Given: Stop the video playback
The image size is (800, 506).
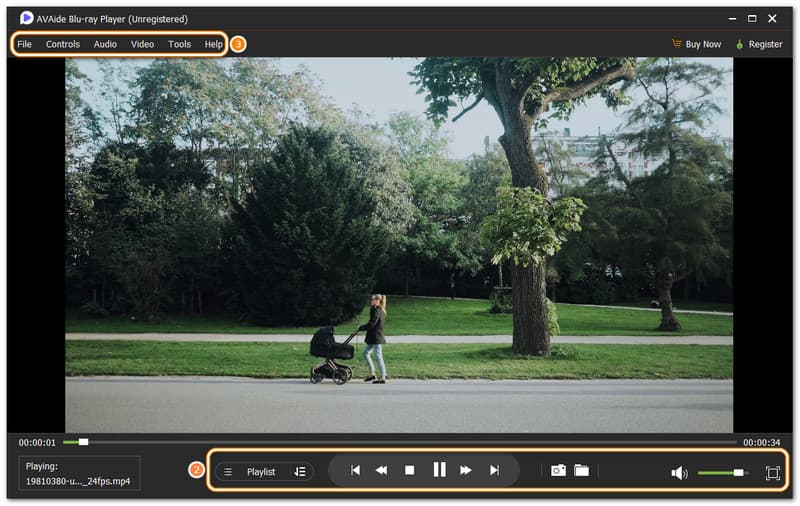Looking at the screenshot, I should click(409, 470).
